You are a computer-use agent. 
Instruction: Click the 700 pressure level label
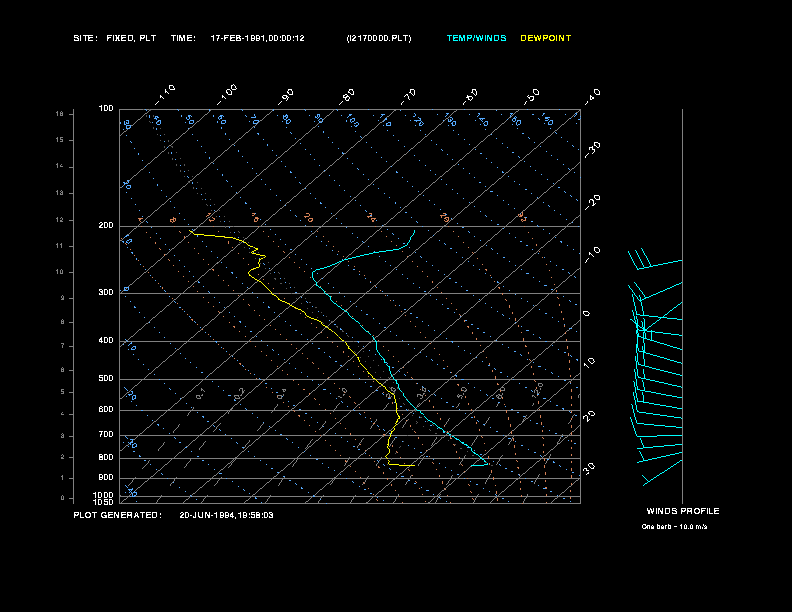click(106, 434)
